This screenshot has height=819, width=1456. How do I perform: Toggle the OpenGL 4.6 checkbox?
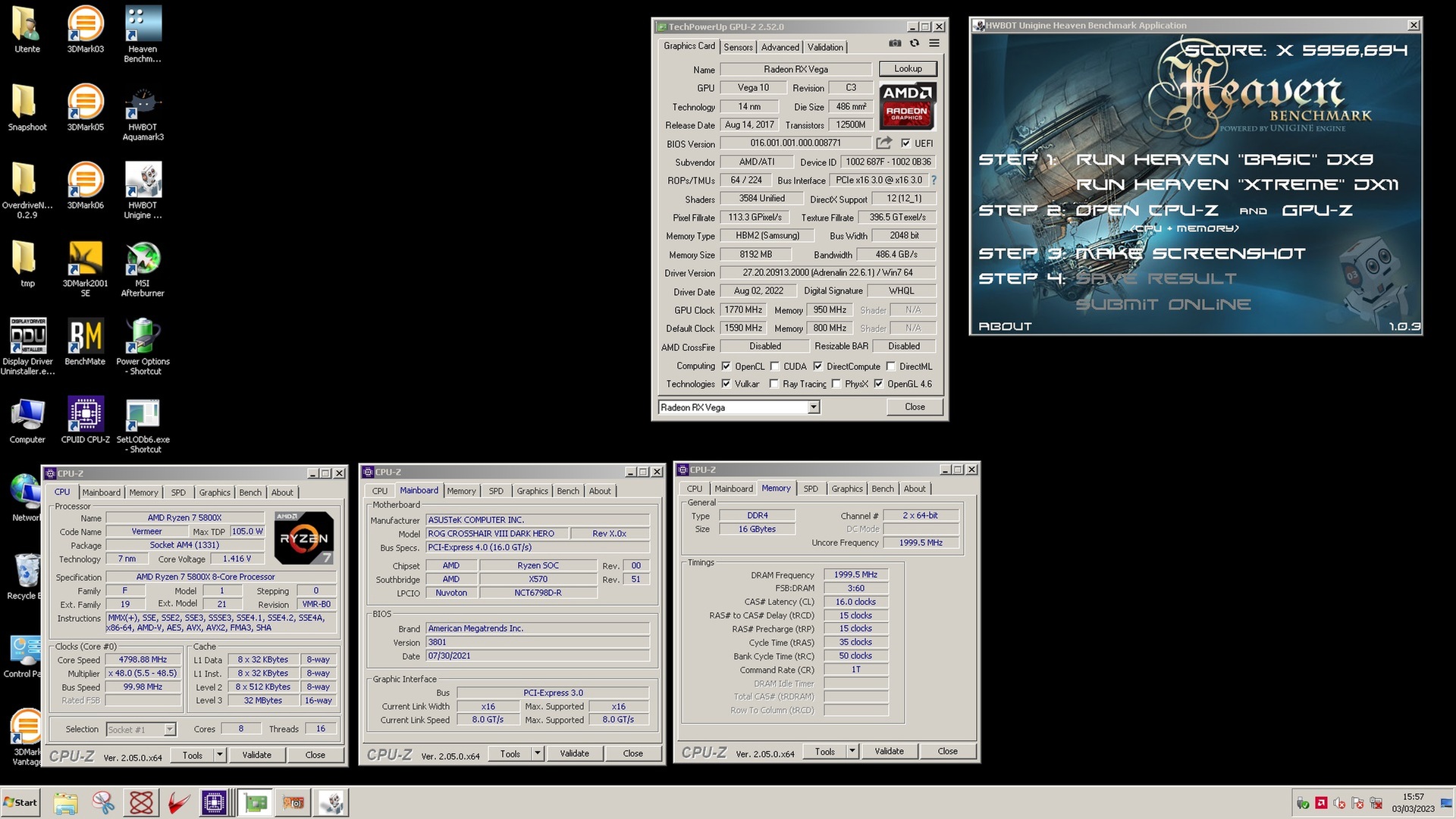[878, 384]
